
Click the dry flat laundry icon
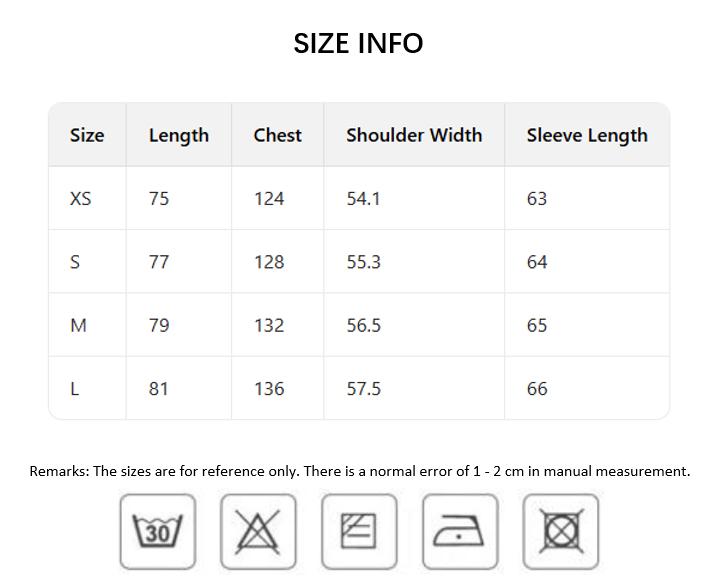pyautogui.click(x=359, y=531)
